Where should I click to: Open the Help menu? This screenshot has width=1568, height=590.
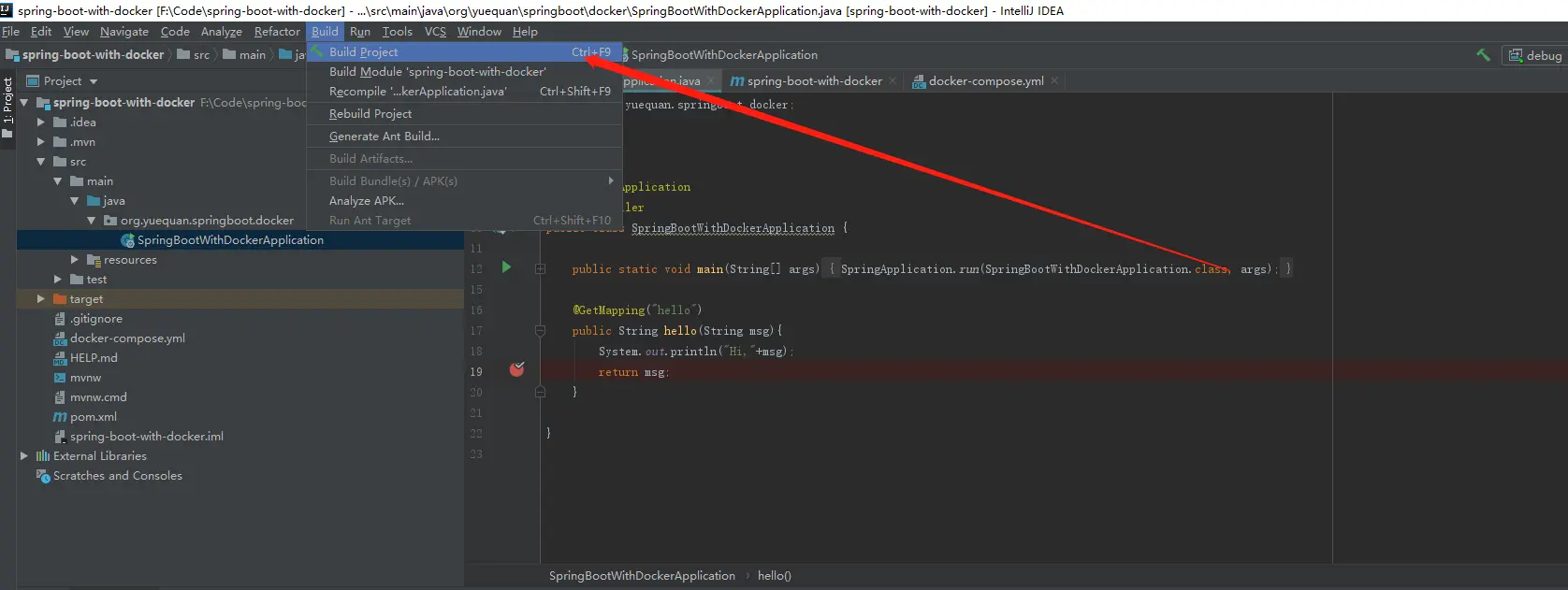click(x=525, y=31)
